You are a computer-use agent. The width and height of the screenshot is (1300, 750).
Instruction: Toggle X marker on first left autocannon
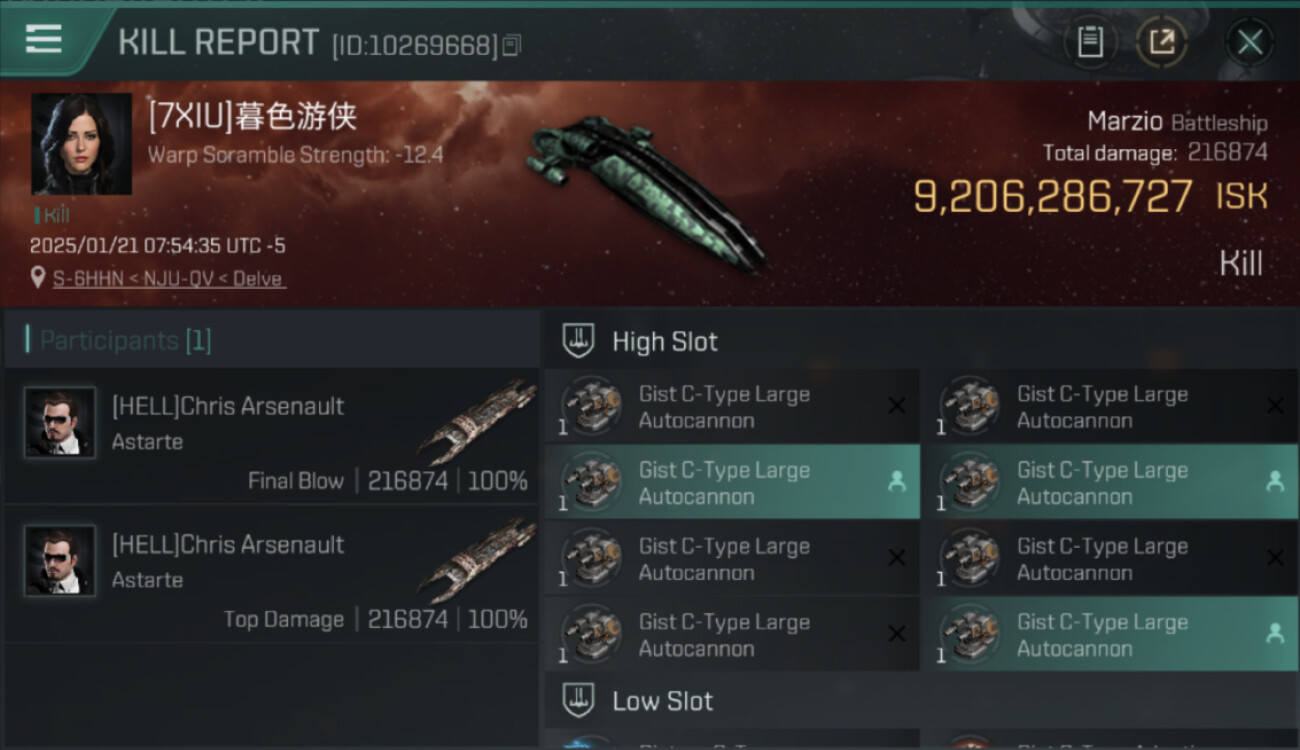tap(897, 406)
